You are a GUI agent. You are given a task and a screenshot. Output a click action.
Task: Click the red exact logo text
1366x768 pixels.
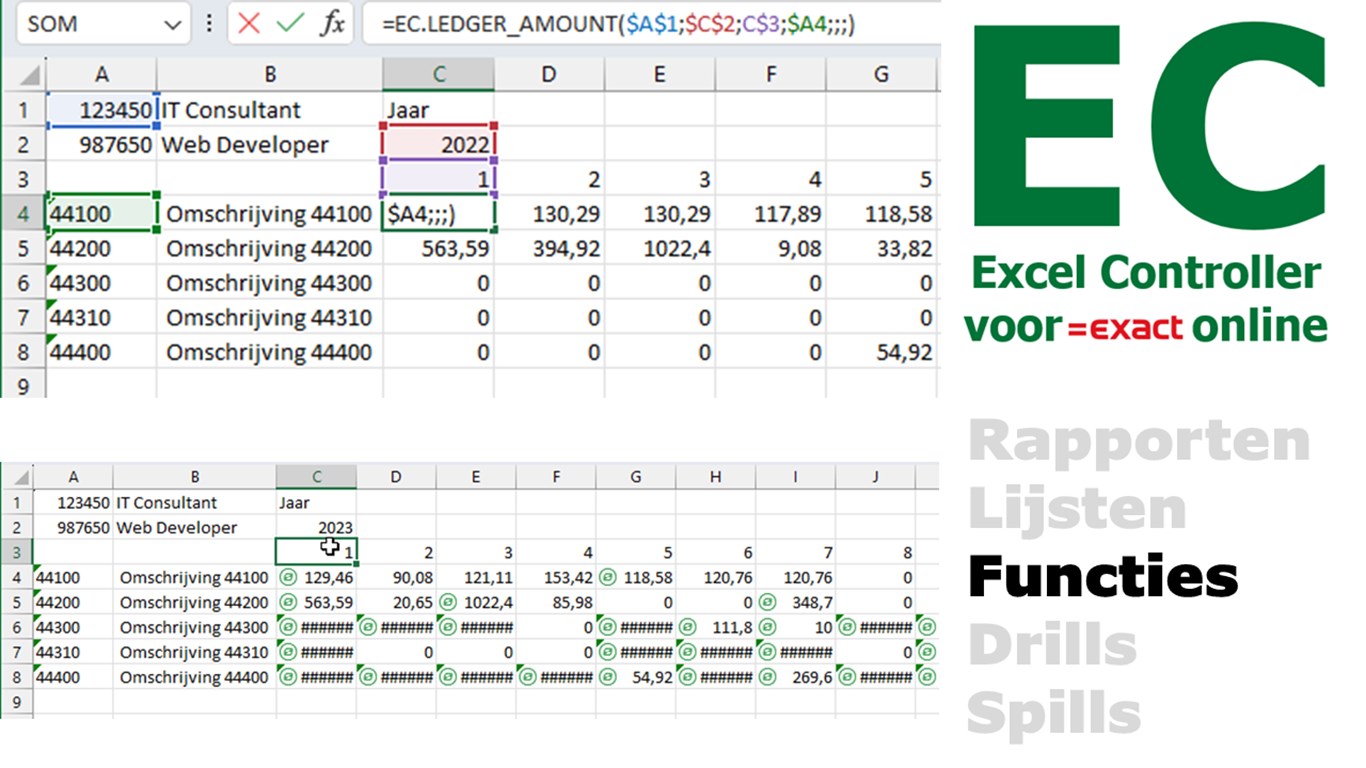point(1126,326)
